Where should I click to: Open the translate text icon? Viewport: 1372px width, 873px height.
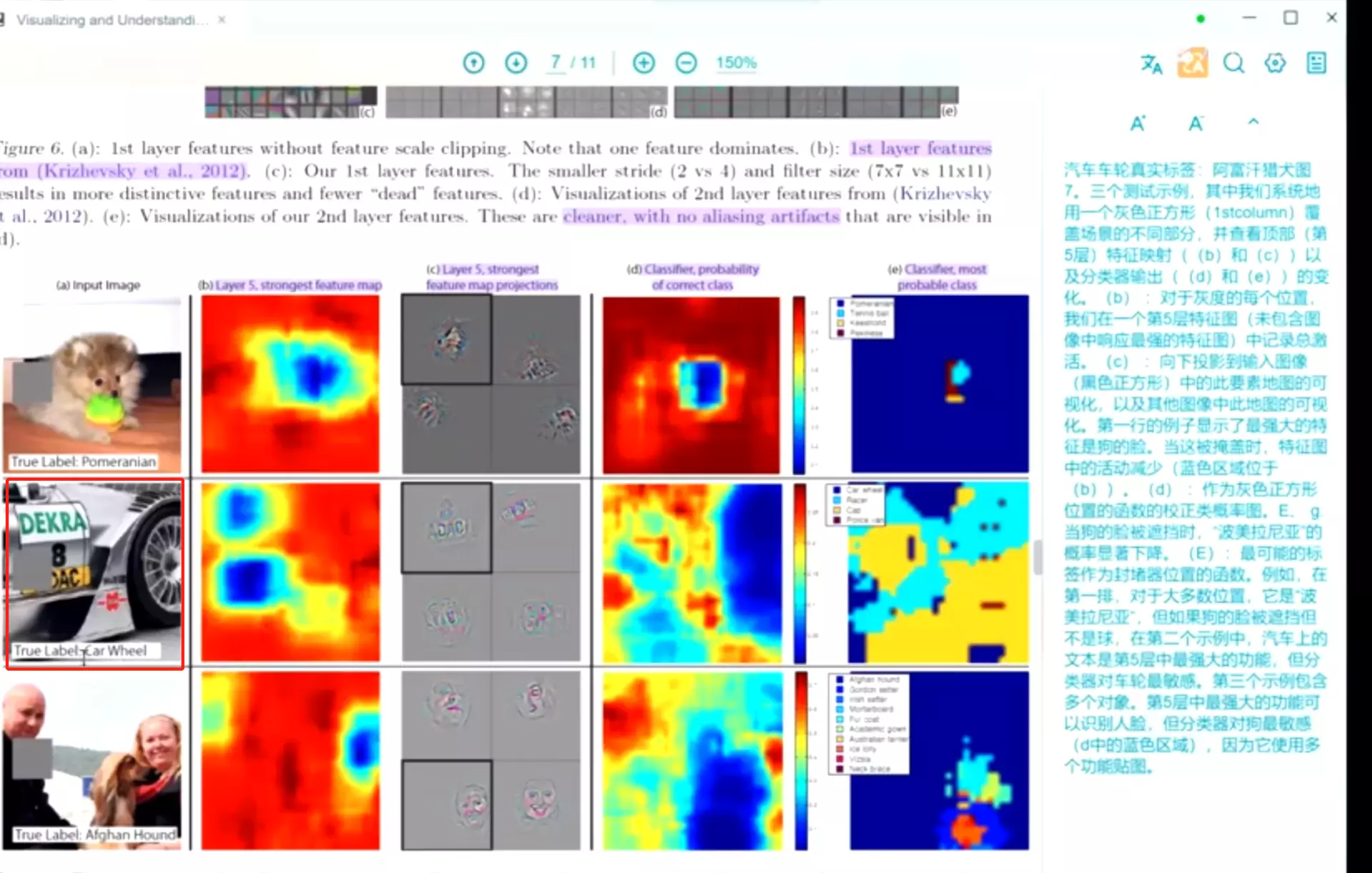coord(1150,64)
